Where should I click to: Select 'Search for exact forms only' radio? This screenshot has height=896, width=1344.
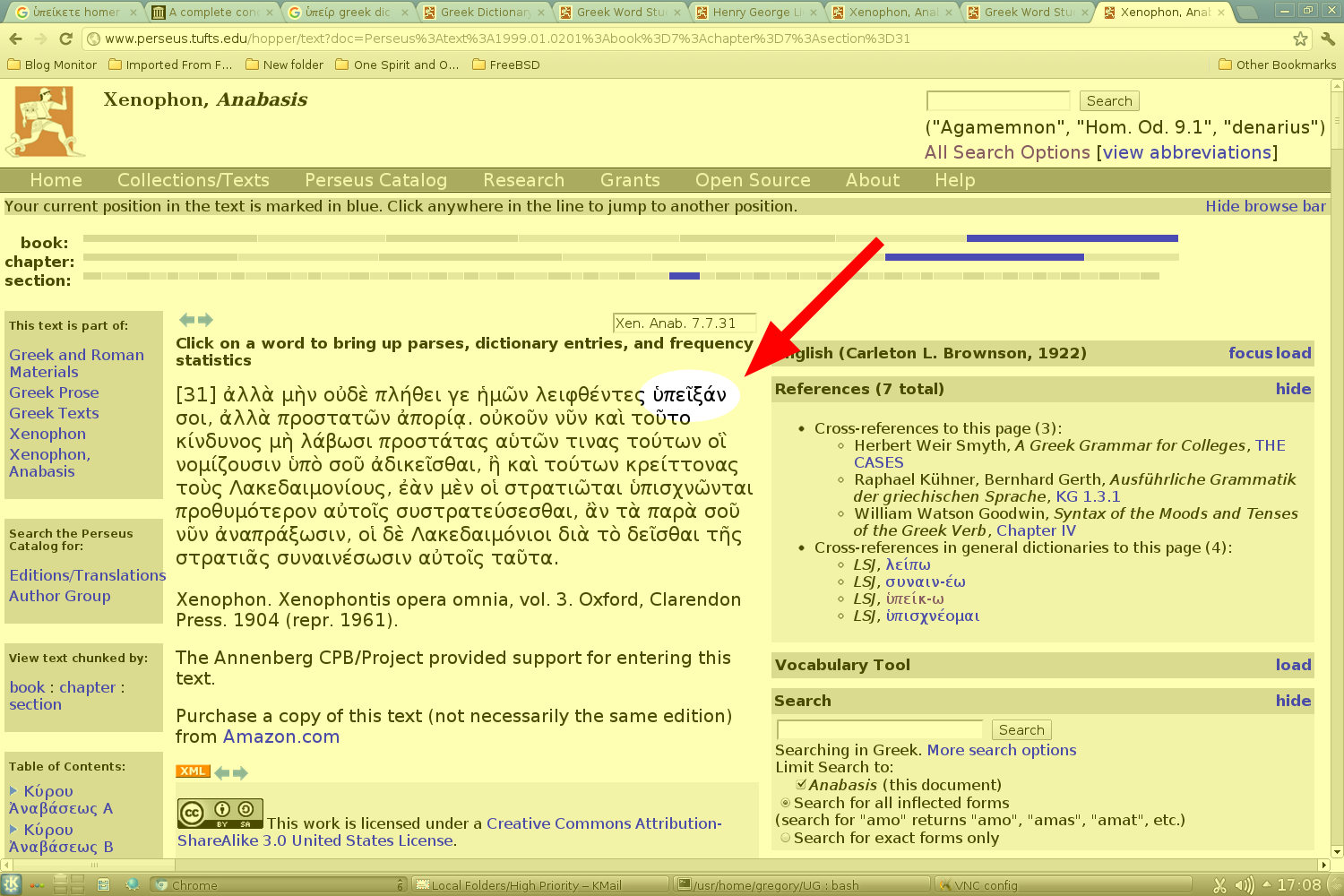pyautogui.click(x=786, y=838)
